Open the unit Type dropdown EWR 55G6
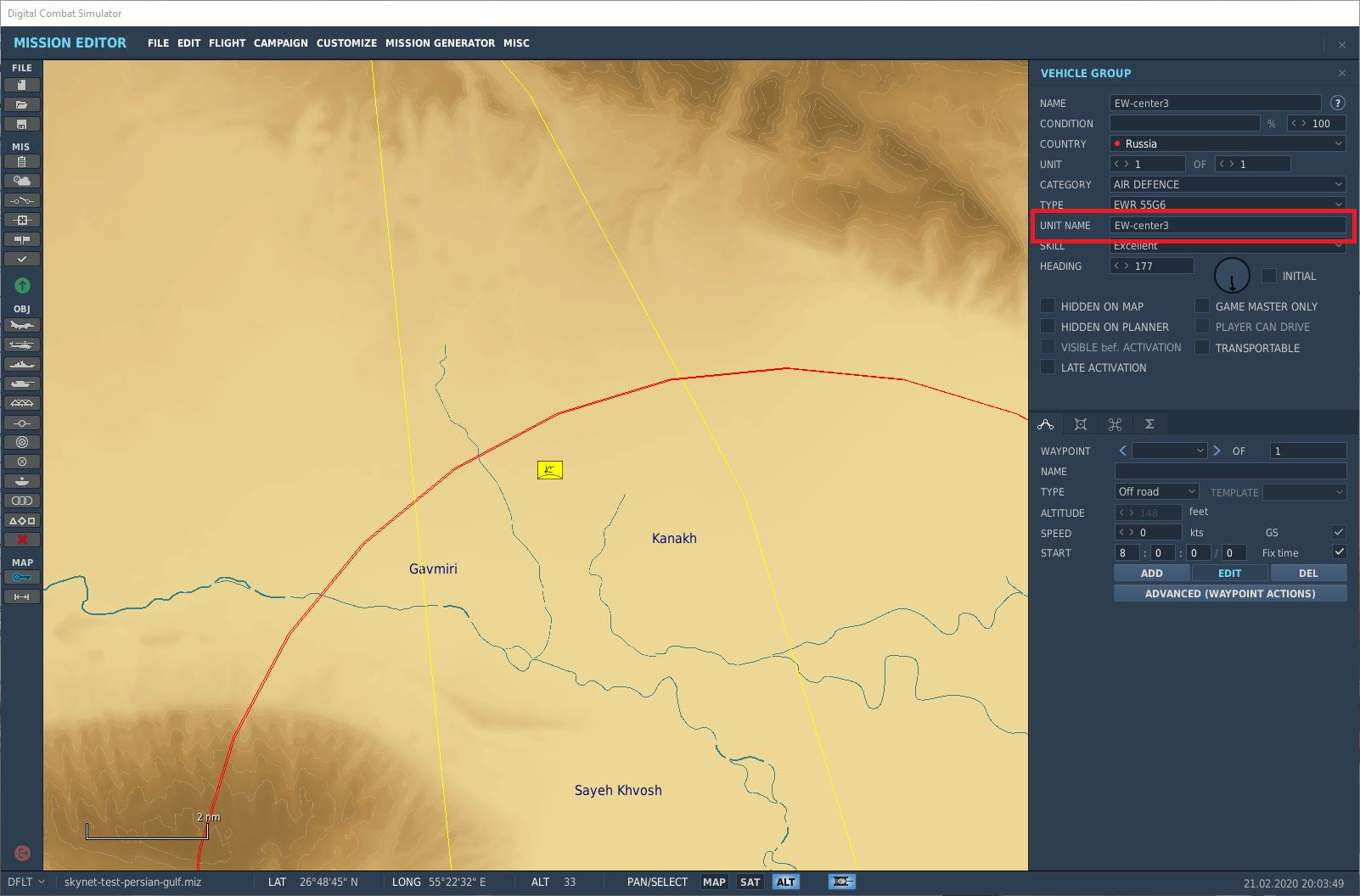The width and height of the screenshot is (1360, 896). pos(1228,204)
